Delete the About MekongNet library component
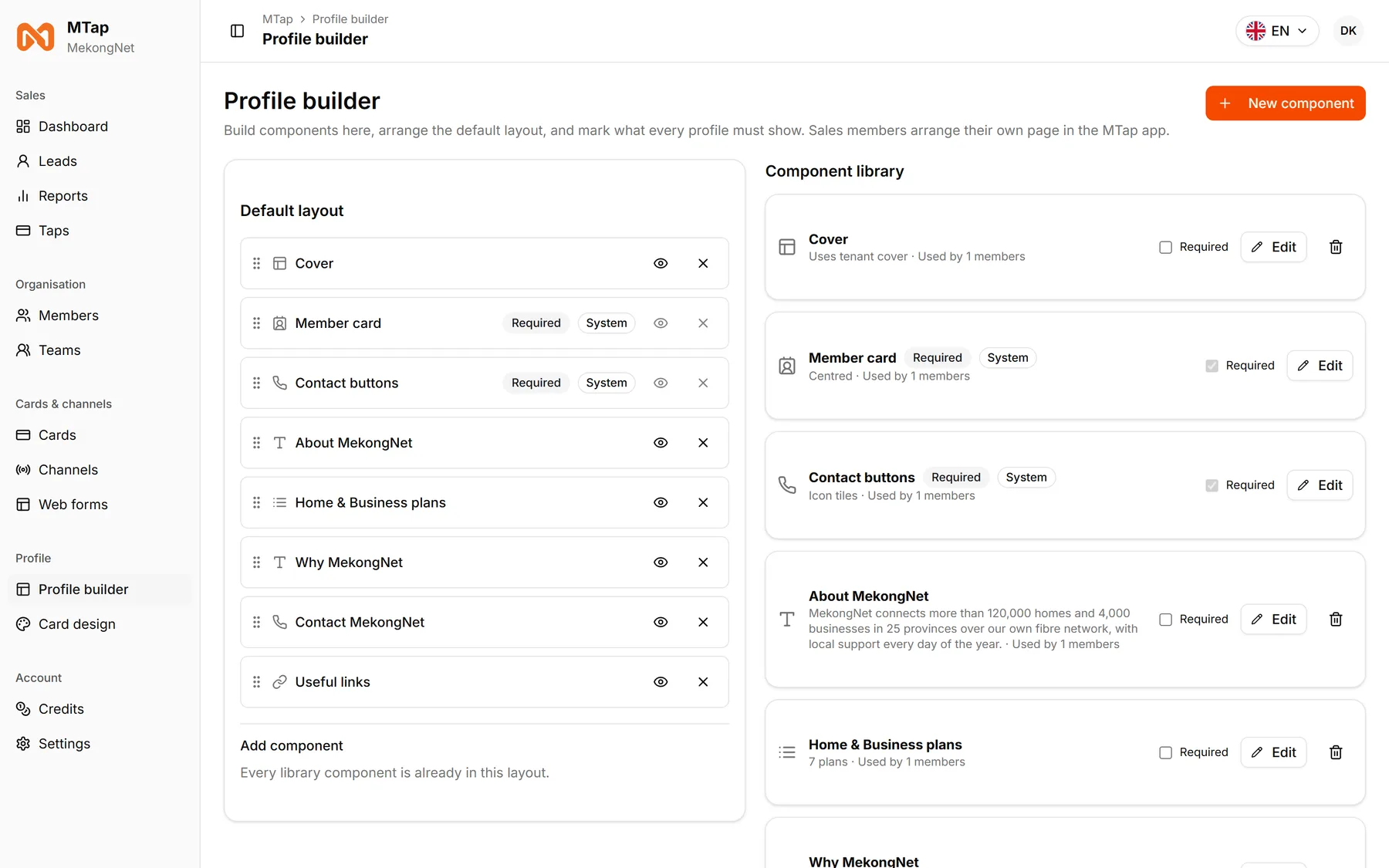The width and height of the screenshot is (1389, 868). [1336, 620]
